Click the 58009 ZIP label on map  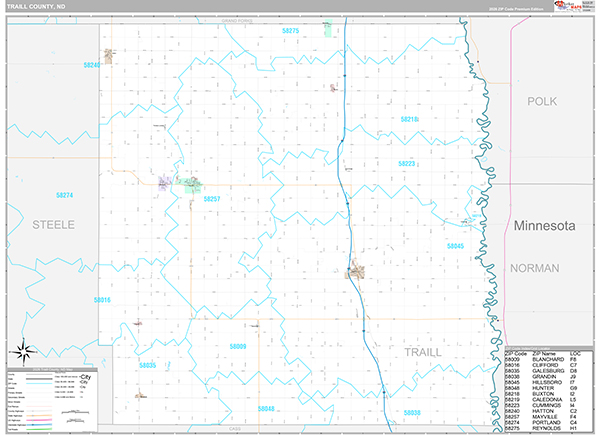tap(238, 347)
